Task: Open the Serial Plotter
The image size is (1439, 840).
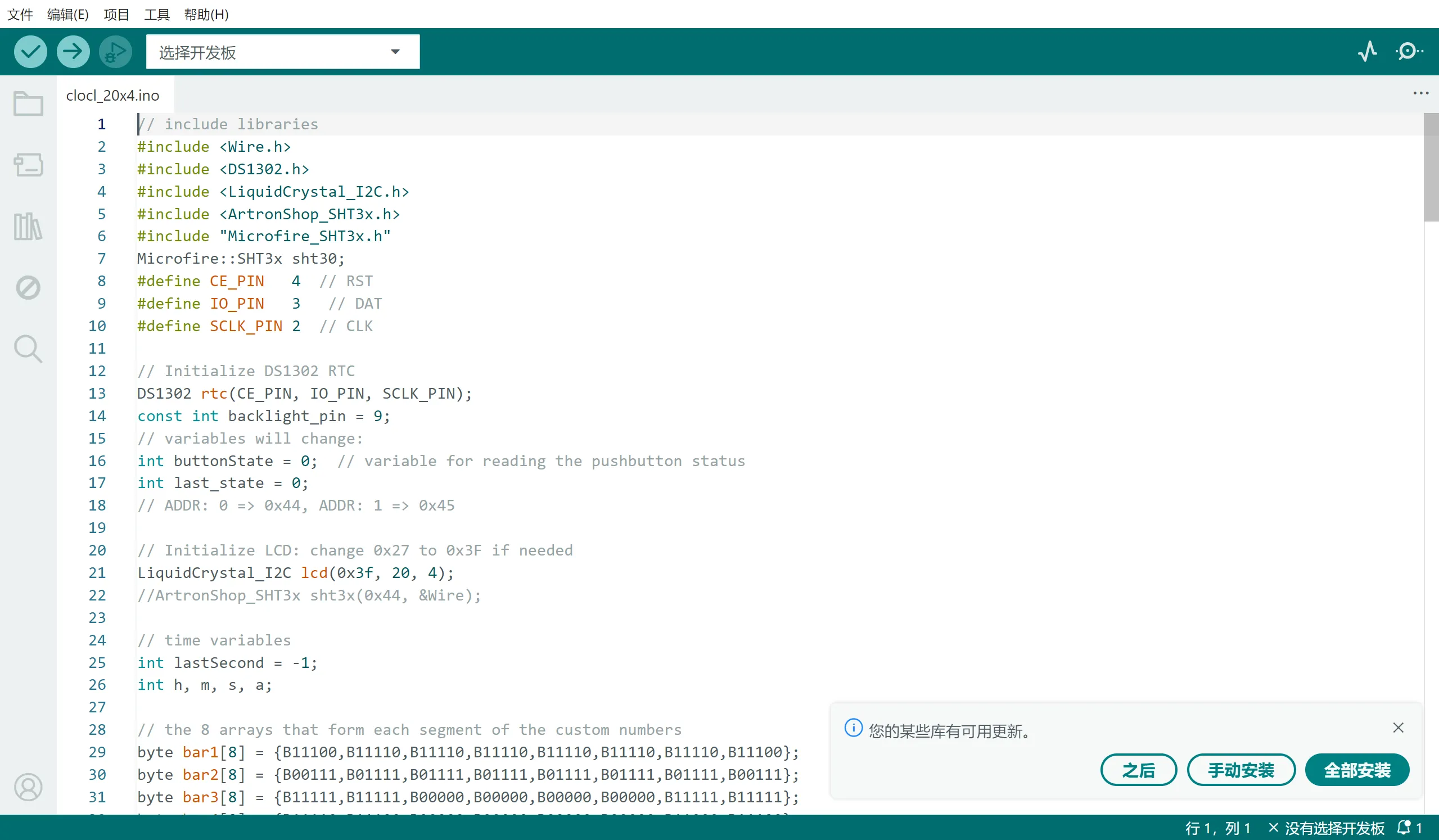Action: (x=1368, y=52)
